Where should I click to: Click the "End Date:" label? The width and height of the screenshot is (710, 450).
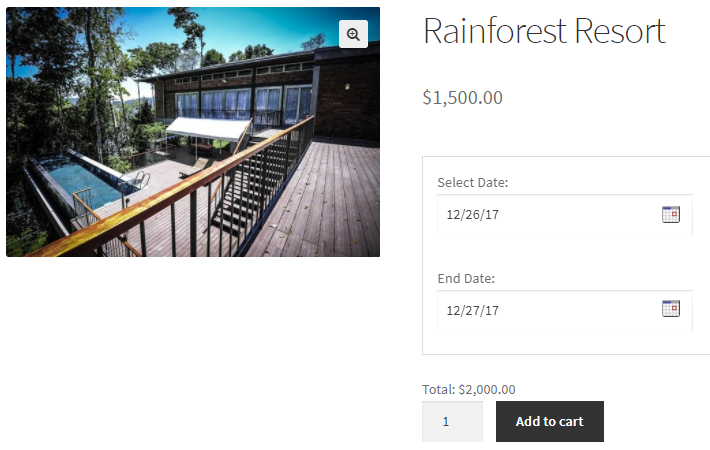[x=466, y=278]
